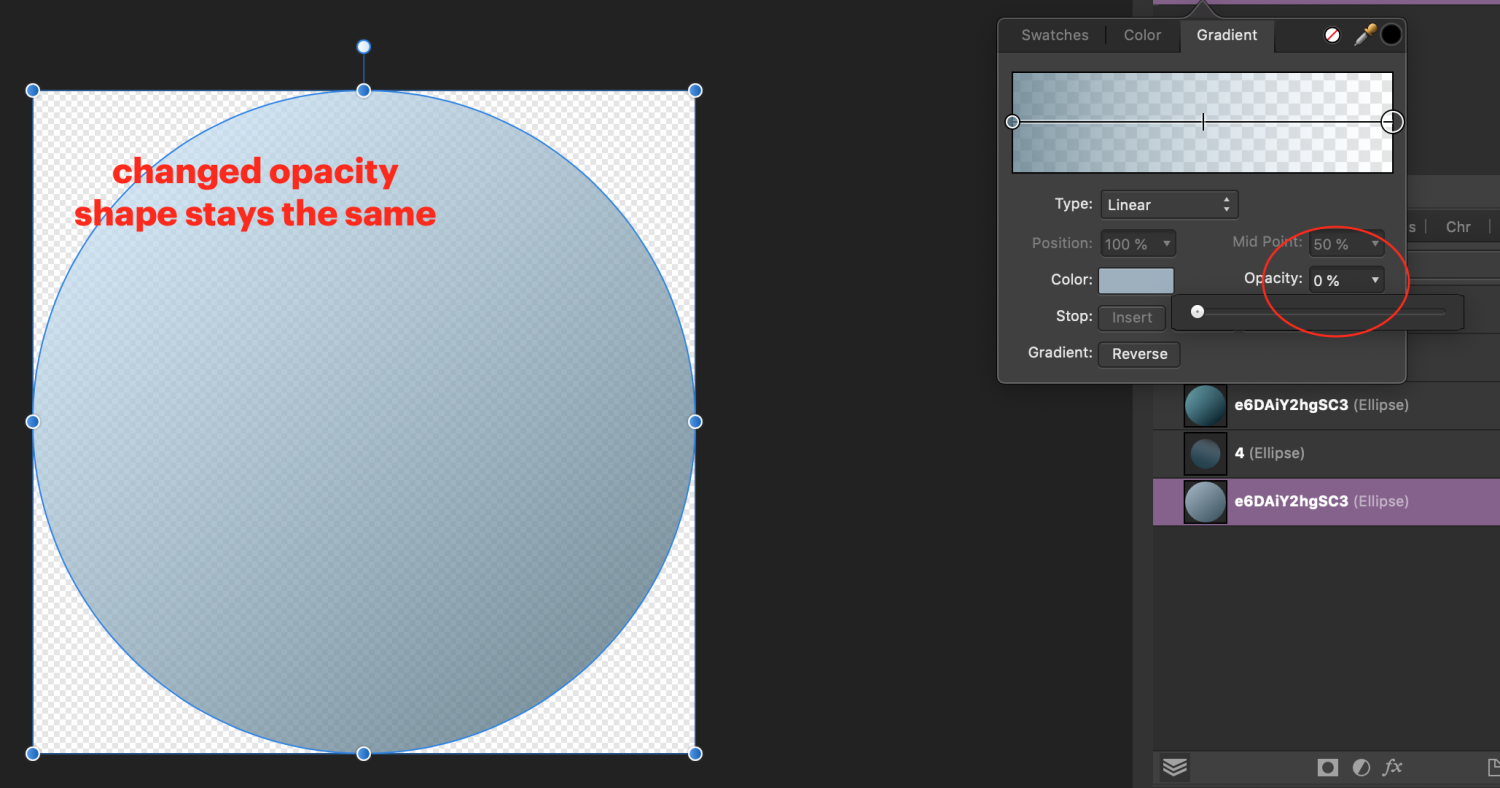This screenshot has width=1500, height=788.
Task: Click the Insert stop button
Action: (x=1131, y=317)
